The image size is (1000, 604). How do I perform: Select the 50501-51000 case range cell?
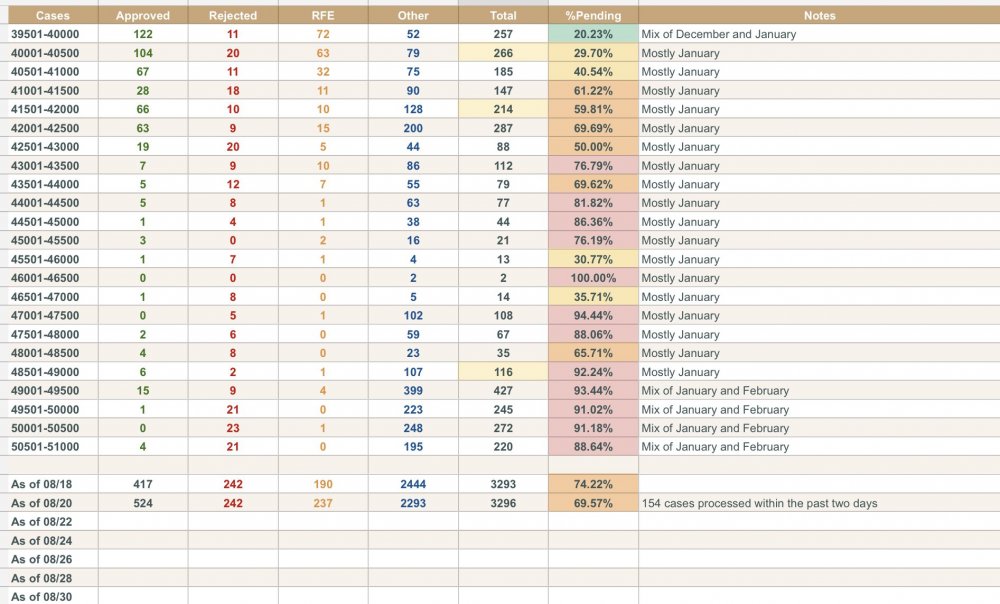coord(52,447)
